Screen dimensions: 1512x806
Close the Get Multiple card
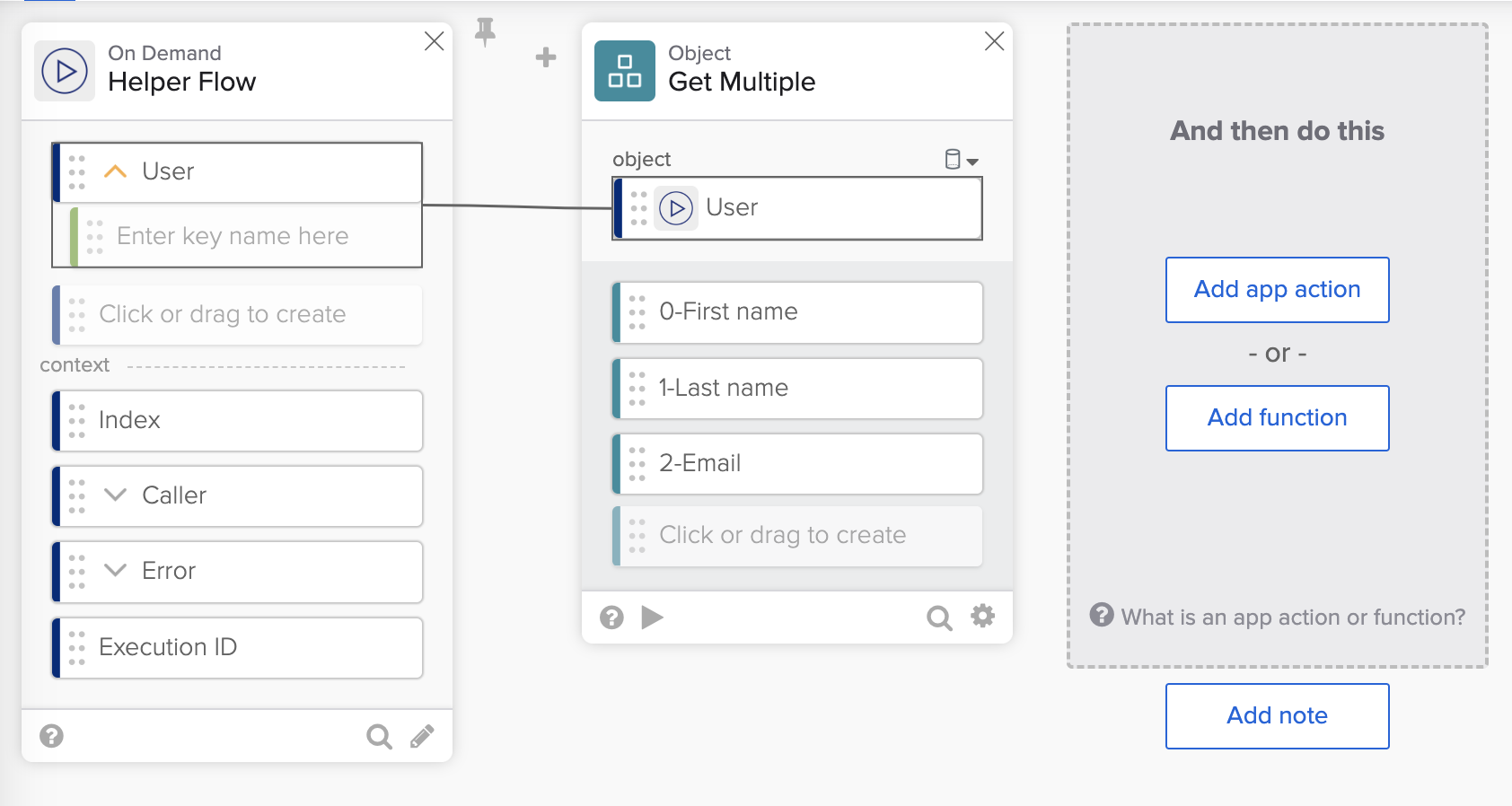pyautogui.click(x=994, y=41)
